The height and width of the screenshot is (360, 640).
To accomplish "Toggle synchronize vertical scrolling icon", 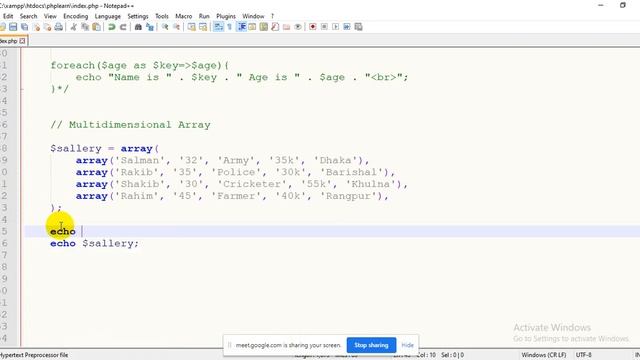I will pos(191,27).
